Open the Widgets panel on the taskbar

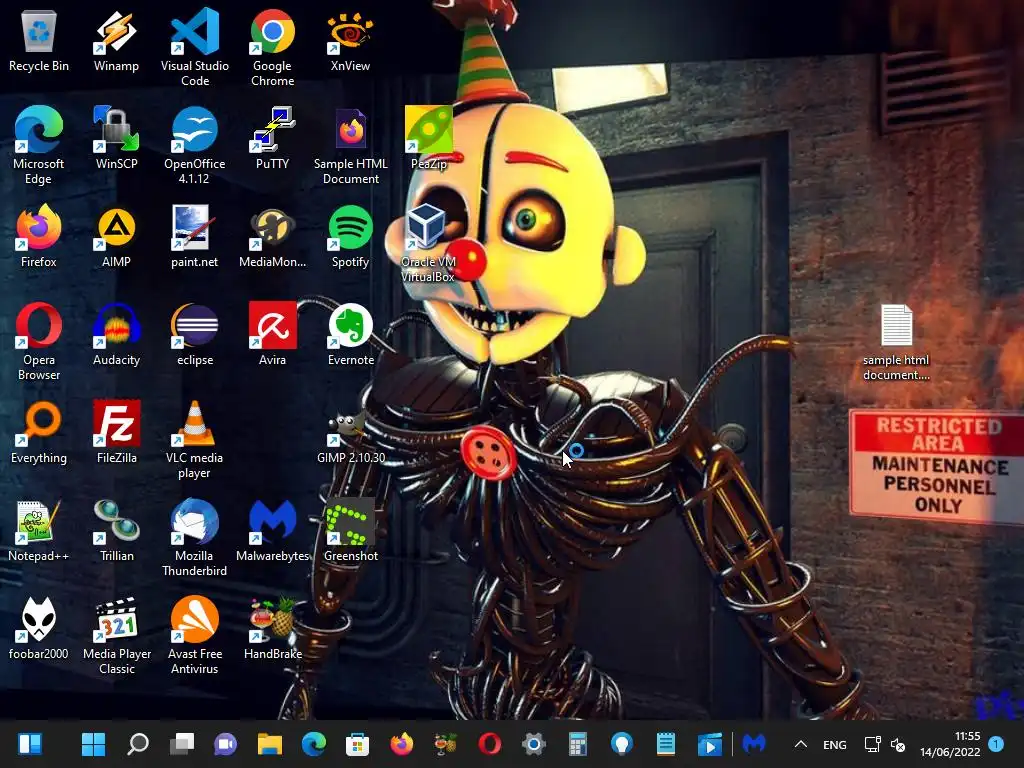pos(30,744)
